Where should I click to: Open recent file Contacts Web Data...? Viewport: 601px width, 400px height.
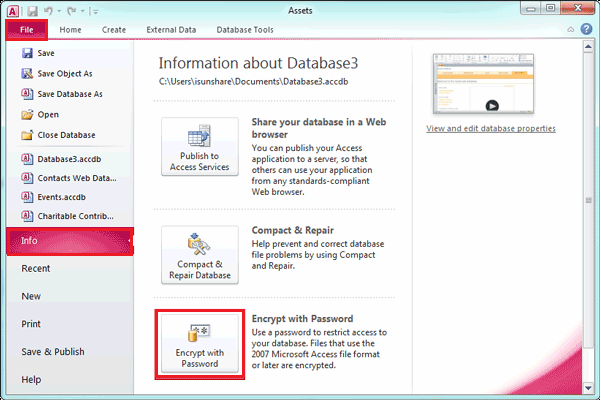point(77,178)
